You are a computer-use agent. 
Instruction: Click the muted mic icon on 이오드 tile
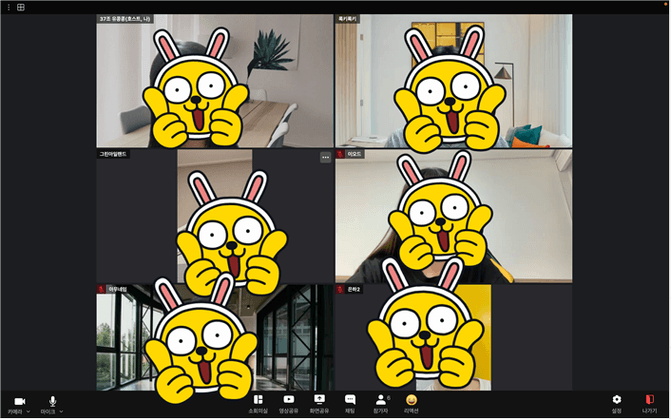tap(341, 154)
